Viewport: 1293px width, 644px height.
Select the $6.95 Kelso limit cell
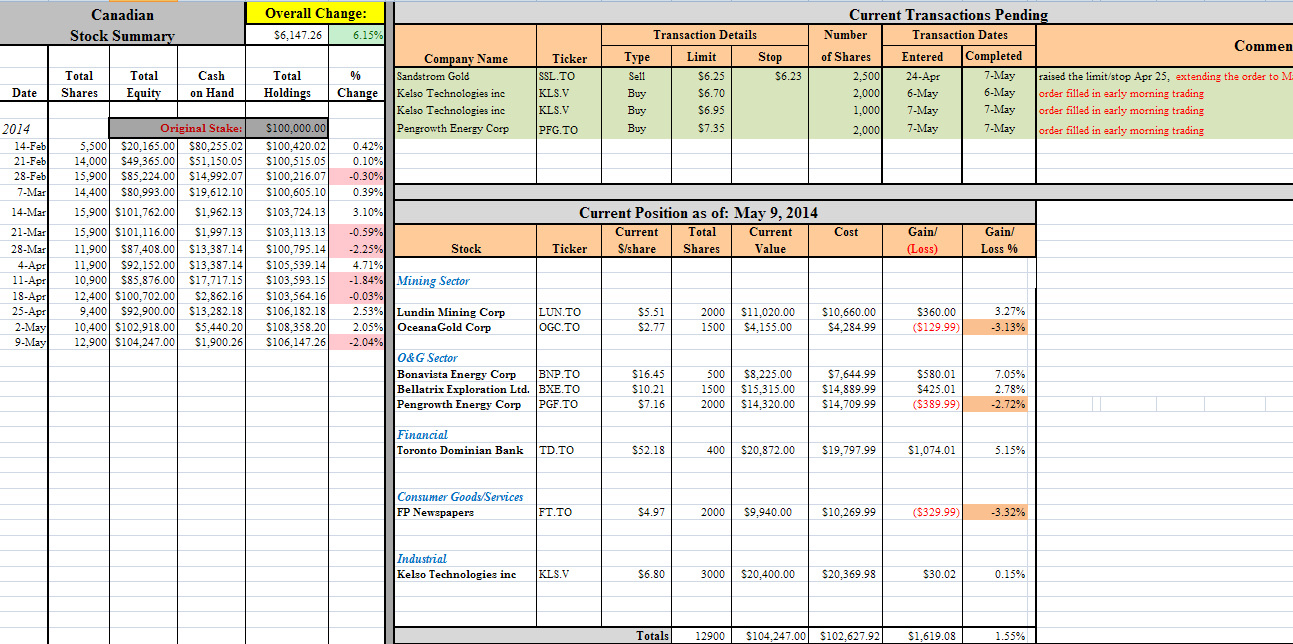coord(701,110)
